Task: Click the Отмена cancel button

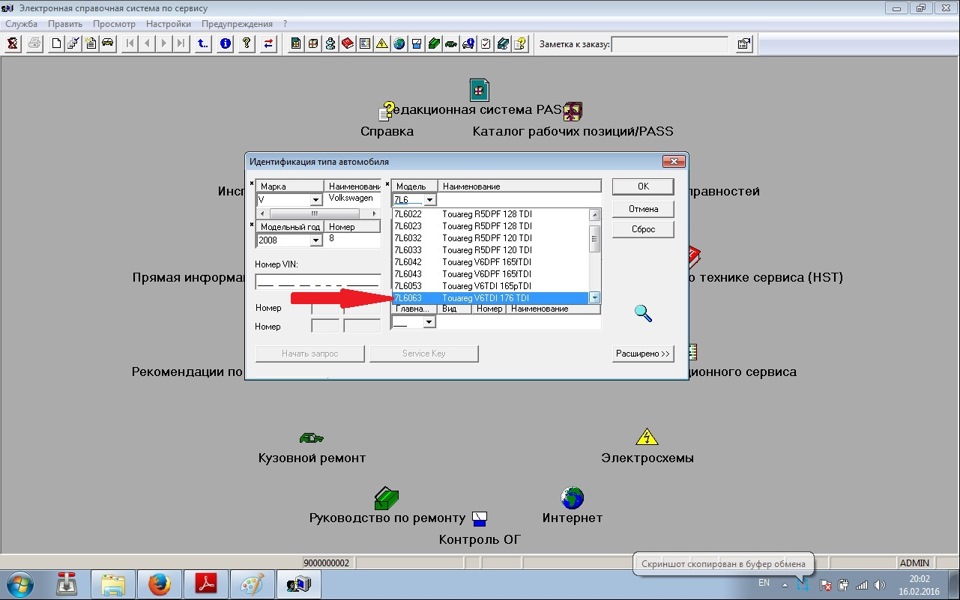Action: pos(643,209)
